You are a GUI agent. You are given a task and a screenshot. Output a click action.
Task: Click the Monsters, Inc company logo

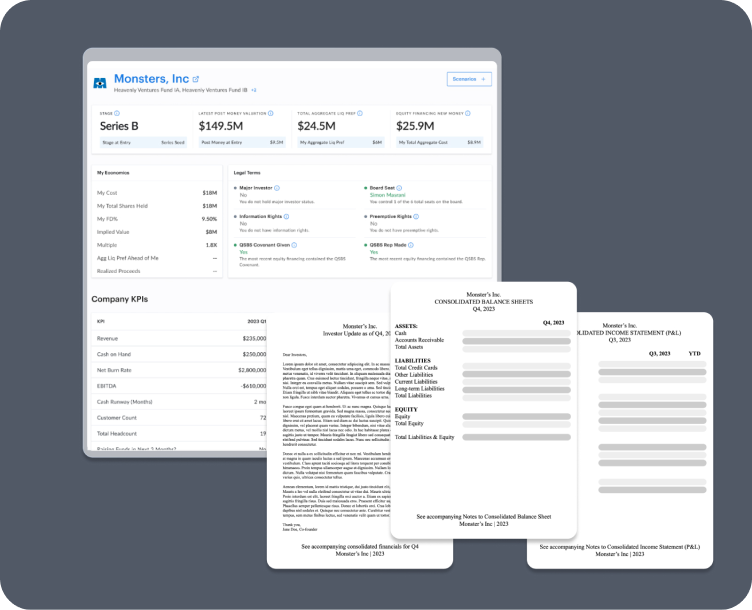tap(100, 83)
